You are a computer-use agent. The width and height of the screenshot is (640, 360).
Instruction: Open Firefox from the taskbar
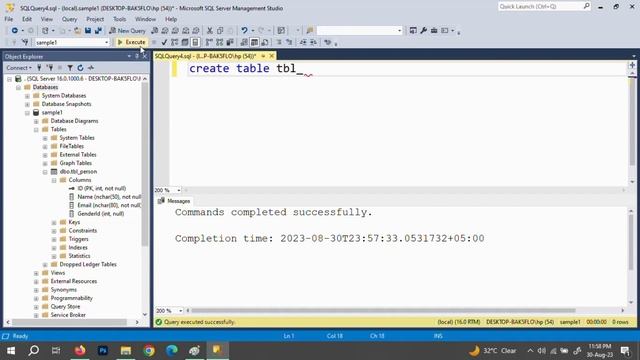click(80, 351)
